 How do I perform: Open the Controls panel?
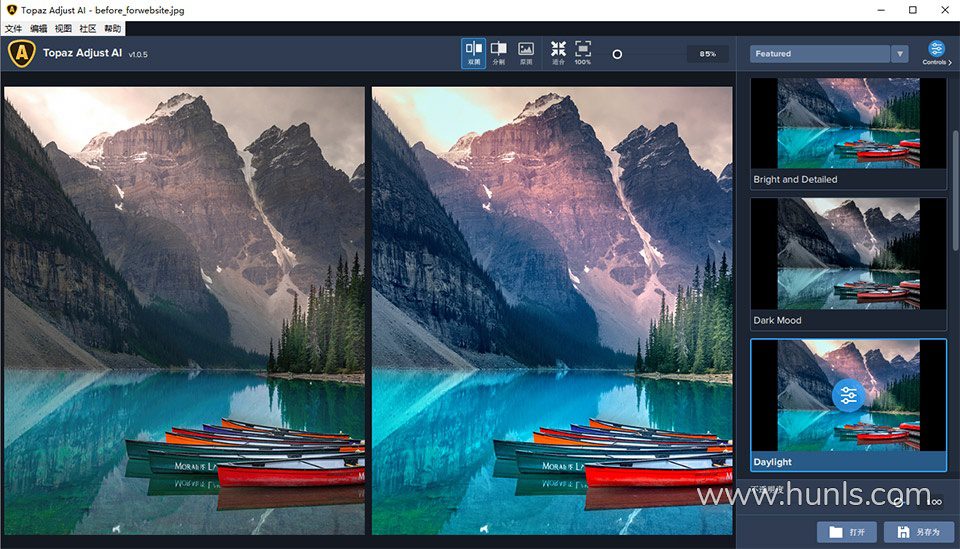point(936,53)
